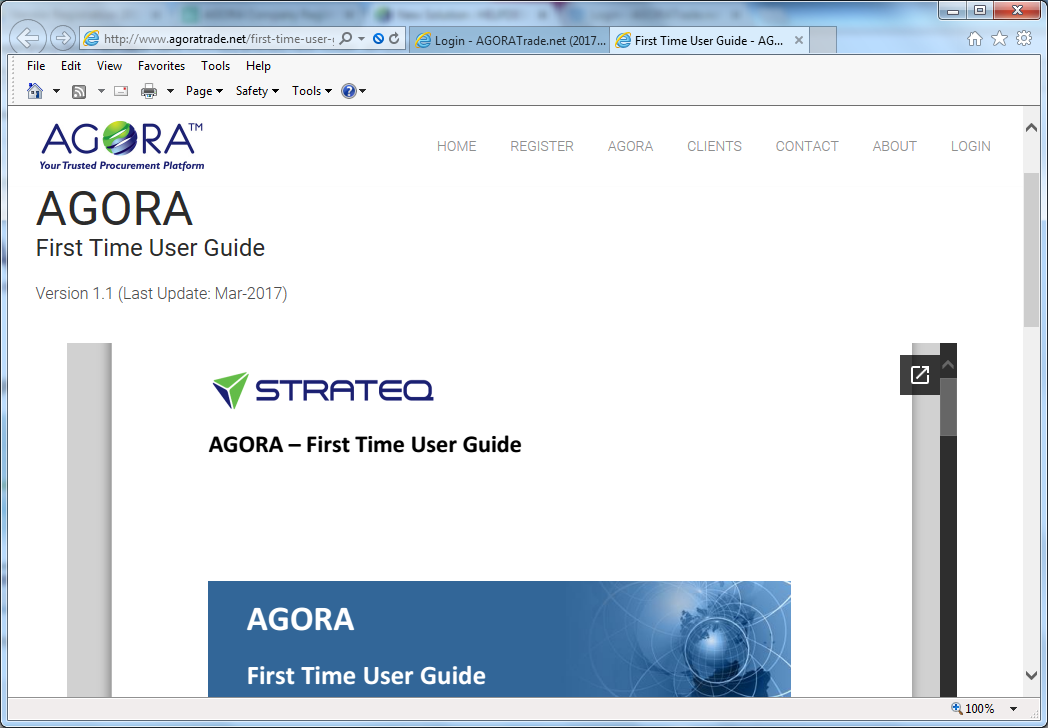Viewport: 1048px width, 728px height.
Task: Open a new blank tab button
Action: tap(823, 41)
